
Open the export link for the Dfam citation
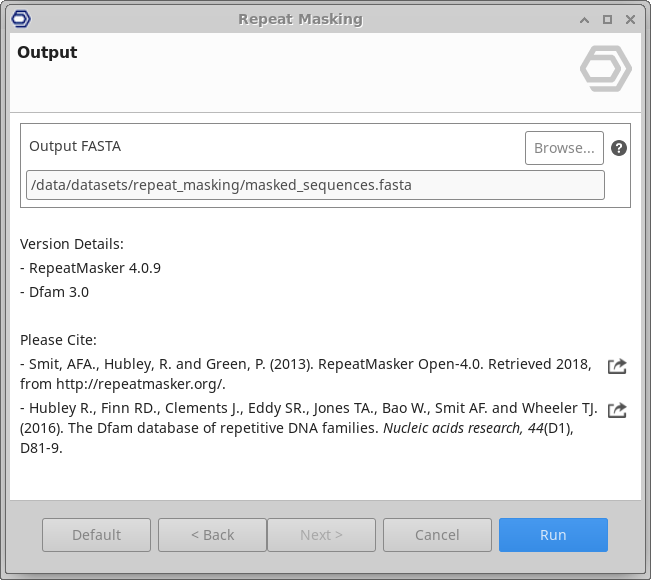pyautogui.click(x=617, y=410)
